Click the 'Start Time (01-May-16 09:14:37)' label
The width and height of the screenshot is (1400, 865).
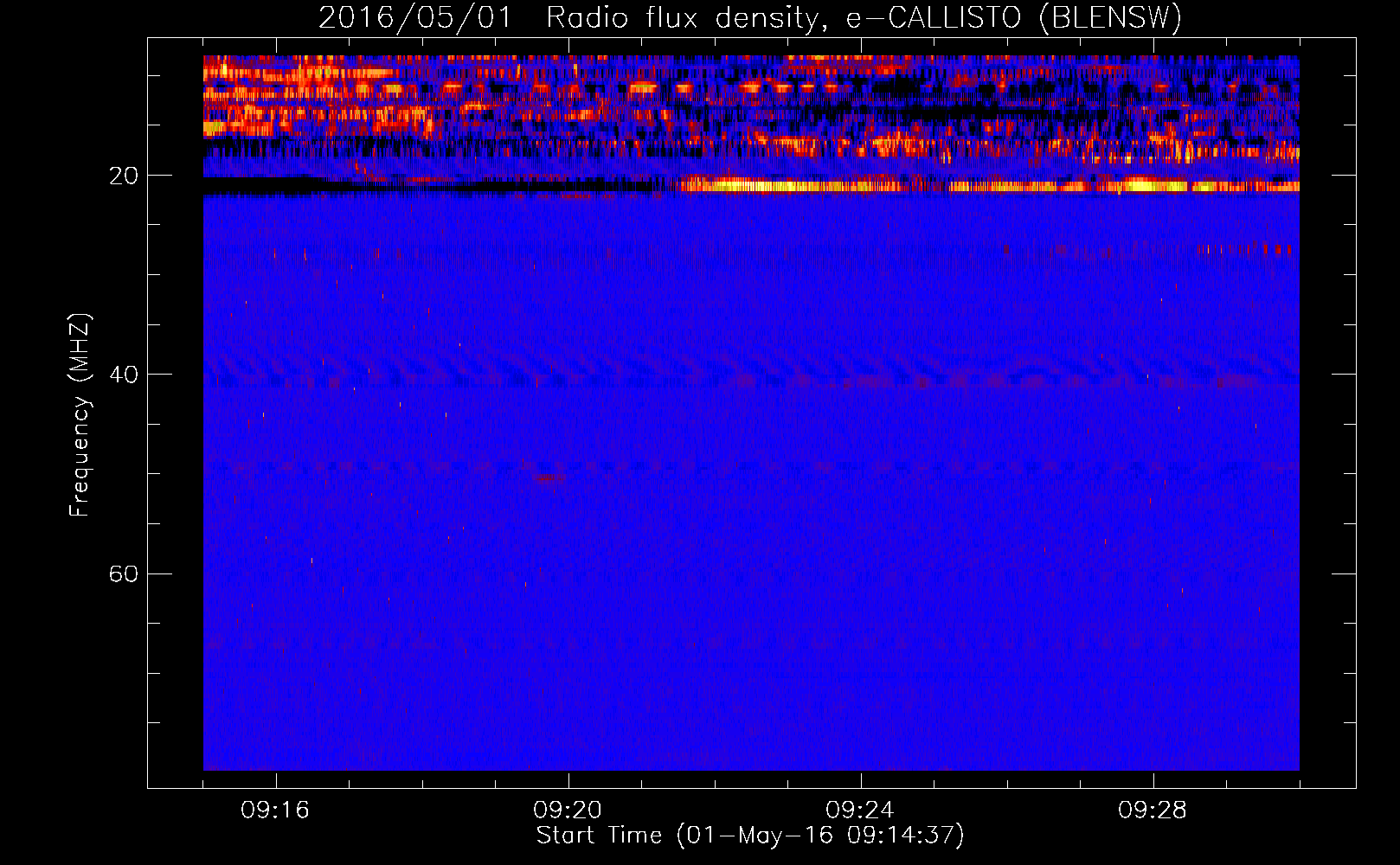(750, 836)
